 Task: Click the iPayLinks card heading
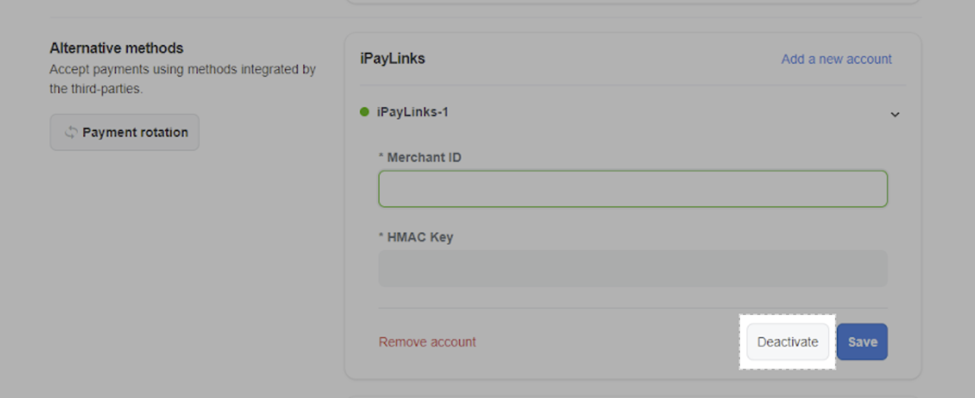tap(392, 58)
